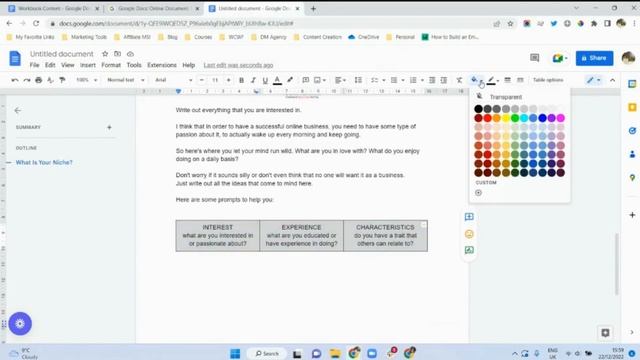This screenshot has height=360, width=640.
Task: Star the Untitled document
Action: [x=105, y=54]
